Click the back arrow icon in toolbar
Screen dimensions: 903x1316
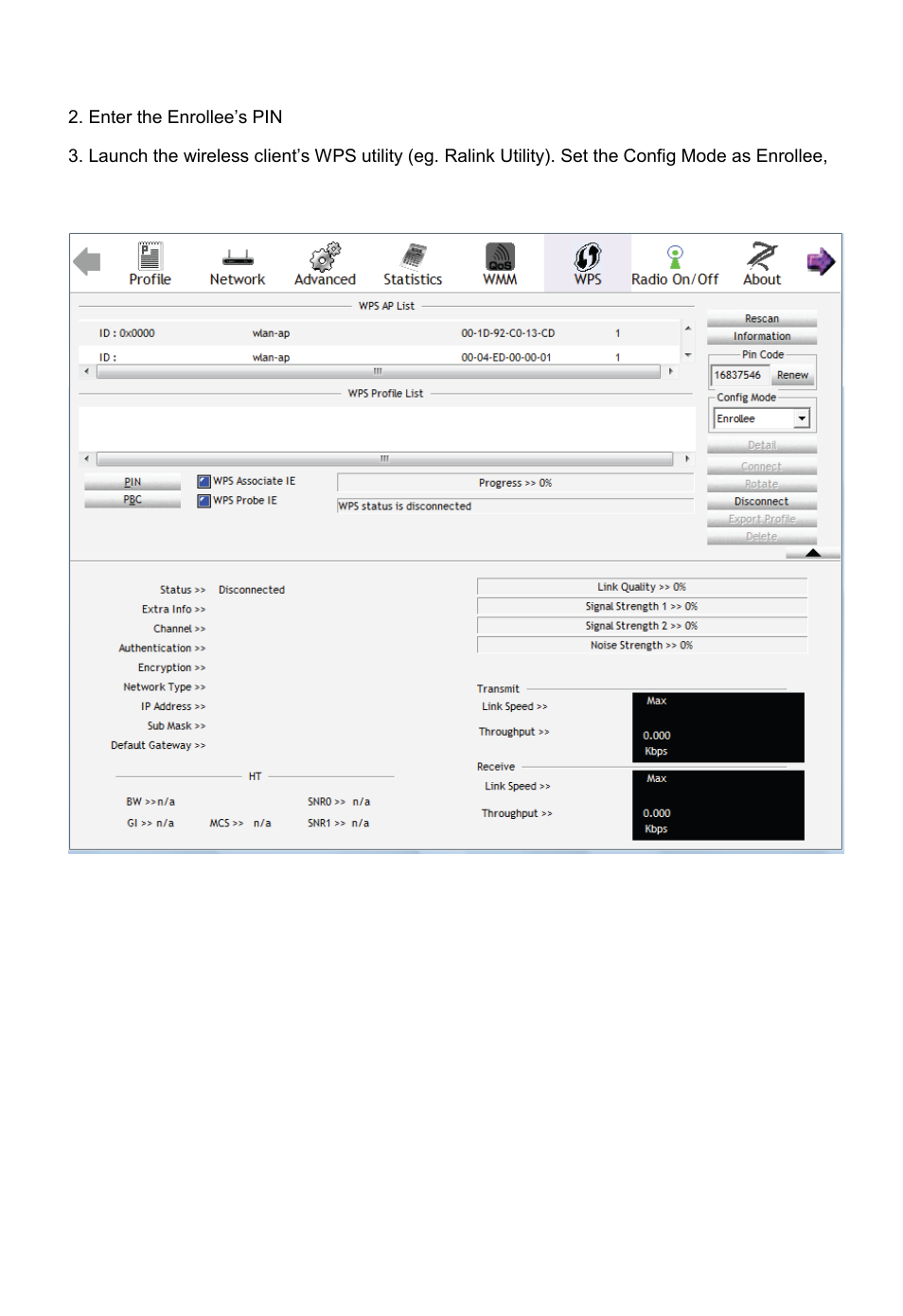87,261
